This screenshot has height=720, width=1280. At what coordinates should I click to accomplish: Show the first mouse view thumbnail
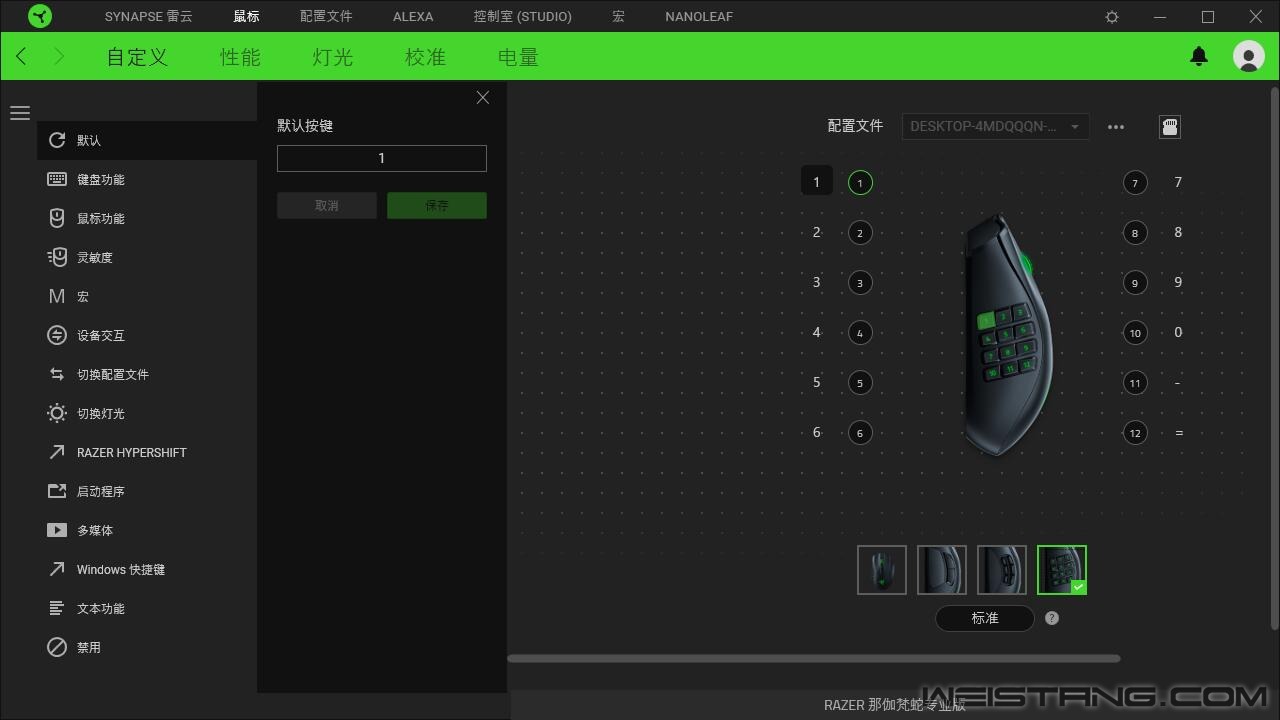(x=882, y=570)
